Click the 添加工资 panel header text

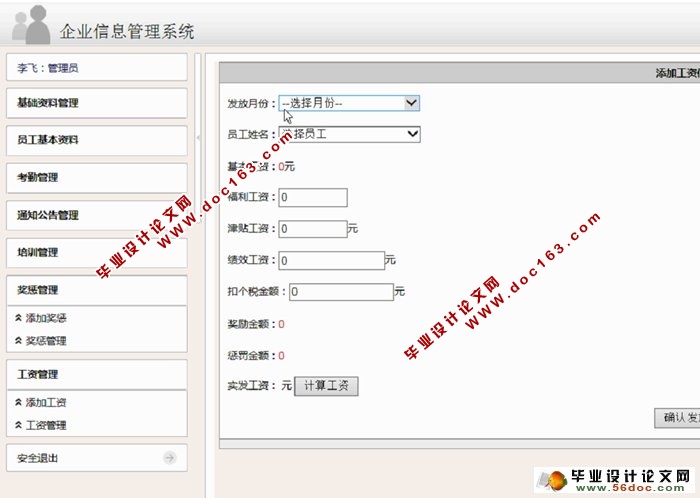point(678,73)
